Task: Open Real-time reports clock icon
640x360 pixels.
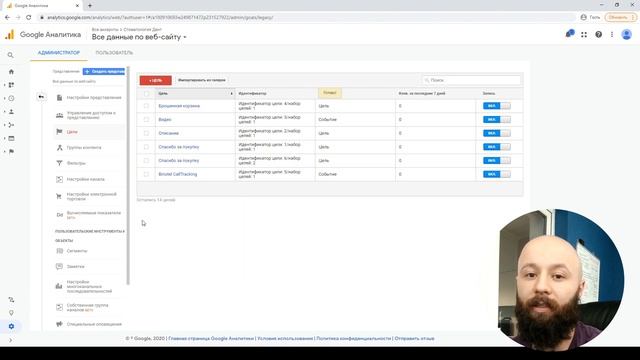Action: click(11, 98)
